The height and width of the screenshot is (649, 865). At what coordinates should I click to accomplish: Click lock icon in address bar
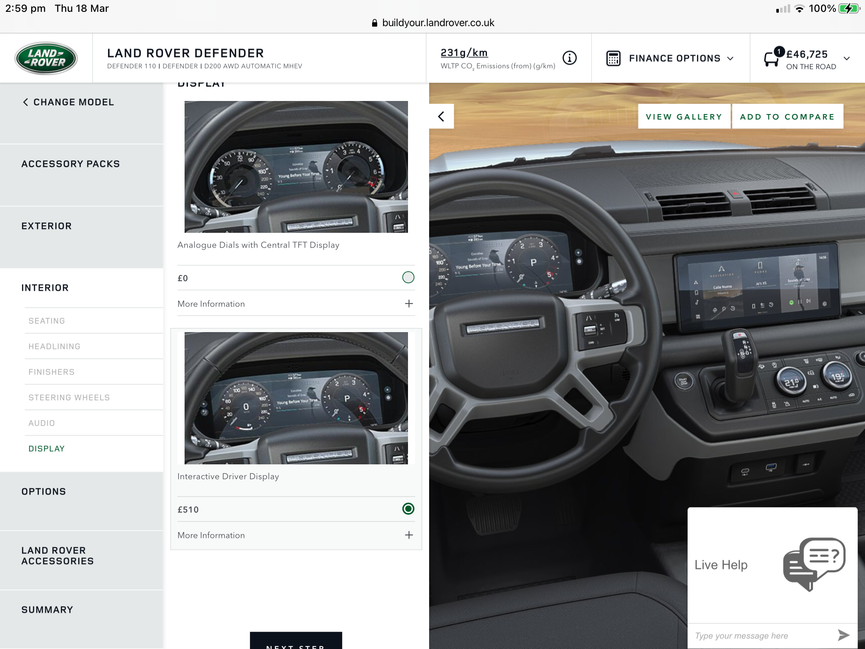375,23
